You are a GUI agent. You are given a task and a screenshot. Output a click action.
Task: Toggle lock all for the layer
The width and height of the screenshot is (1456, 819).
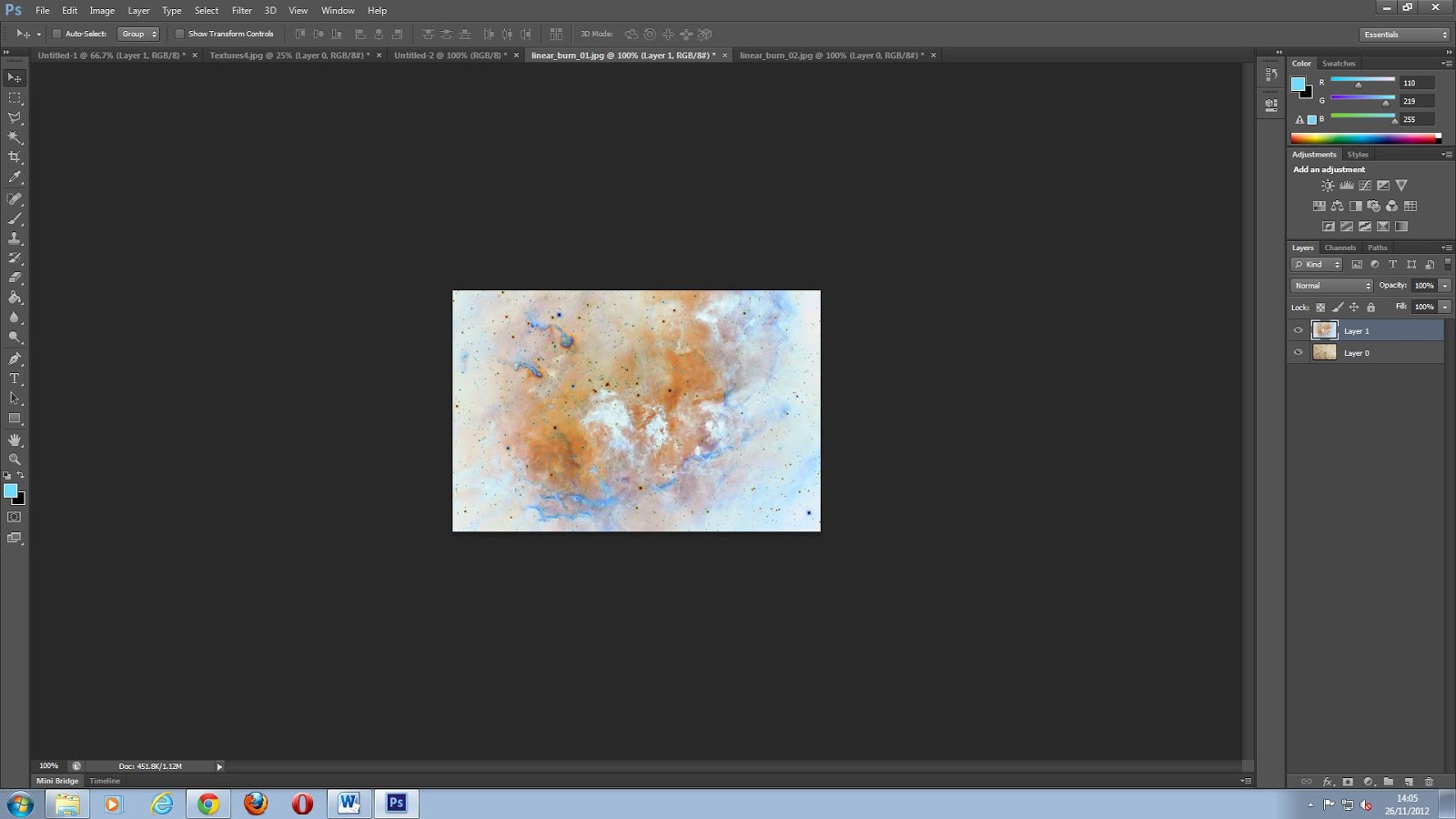coord(1370,308)
